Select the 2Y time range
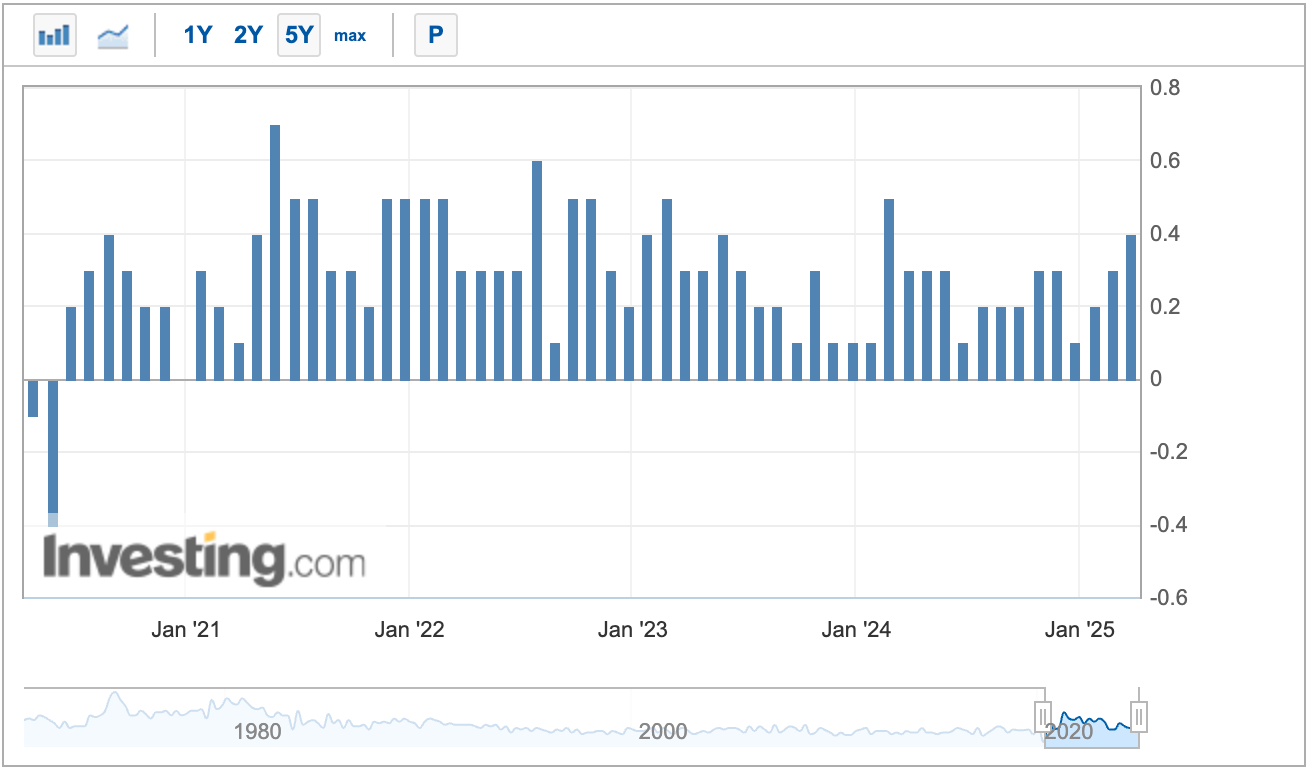This screenshot has width=1310, height=772. pos(247,35)
